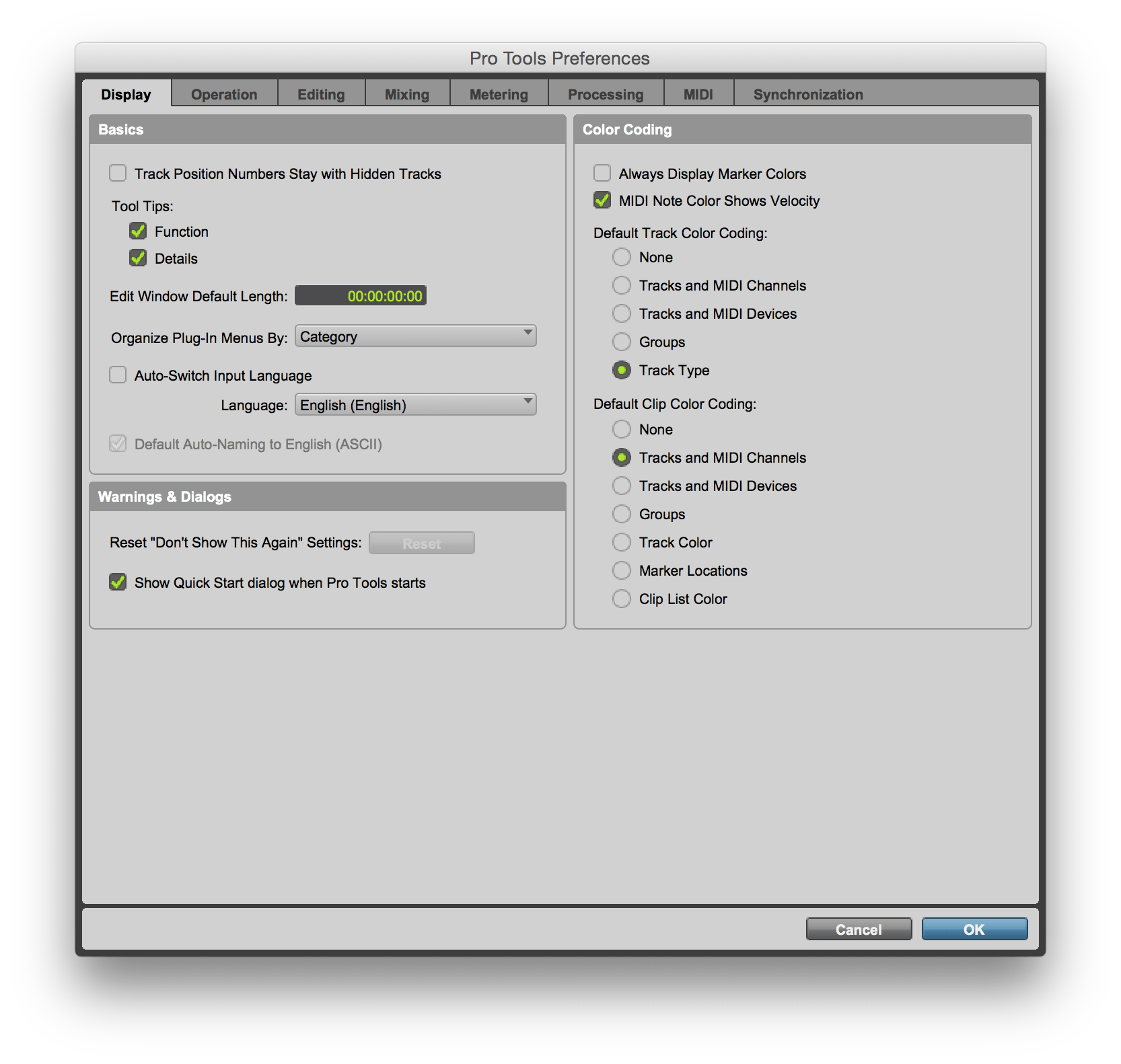Open the Mixing preferences tab

406,94
